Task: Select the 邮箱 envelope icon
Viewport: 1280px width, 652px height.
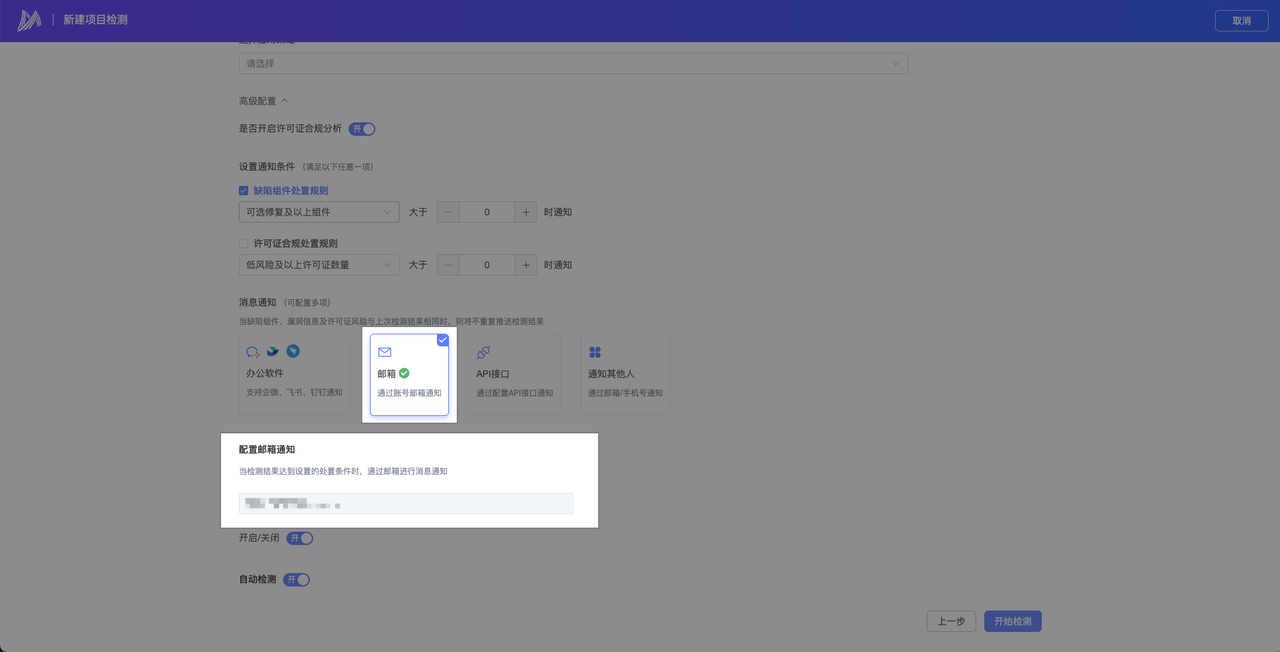Action: 385,352
